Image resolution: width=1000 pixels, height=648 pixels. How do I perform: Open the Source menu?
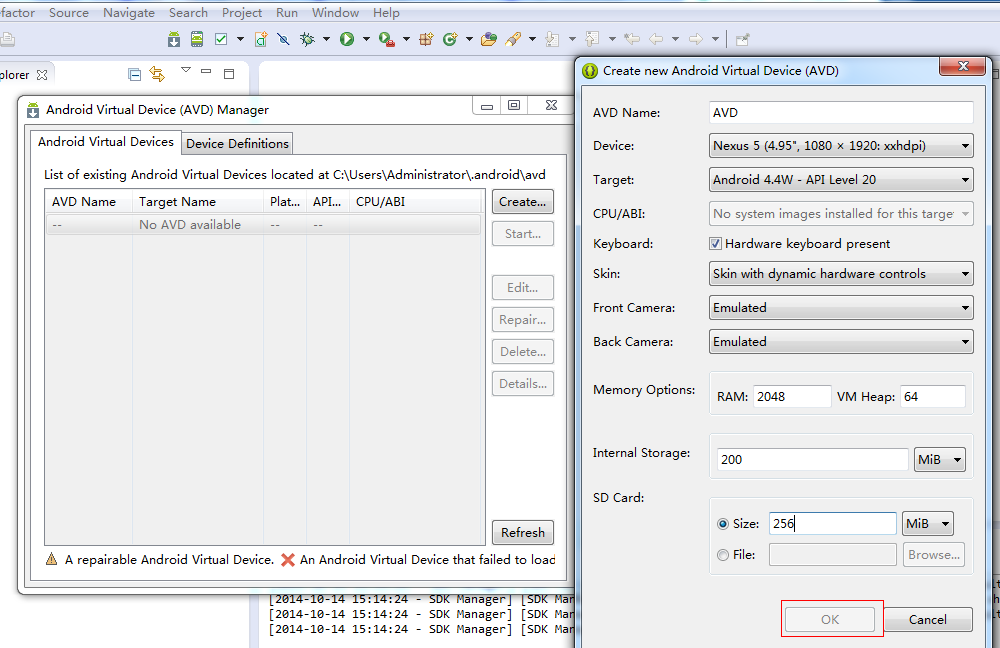pos(69,13)
